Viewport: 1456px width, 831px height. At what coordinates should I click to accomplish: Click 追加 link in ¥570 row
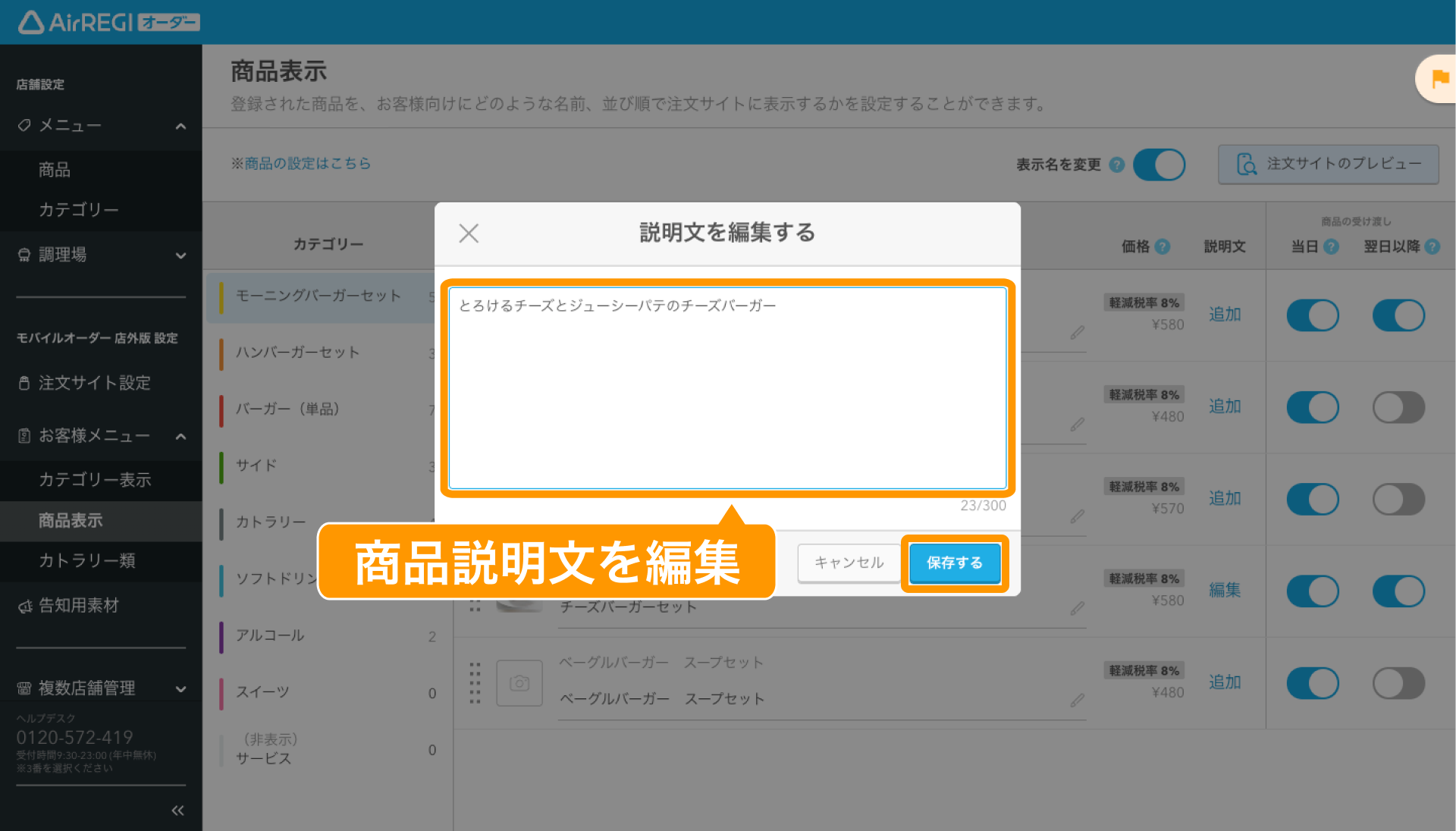coord(1225,499)
